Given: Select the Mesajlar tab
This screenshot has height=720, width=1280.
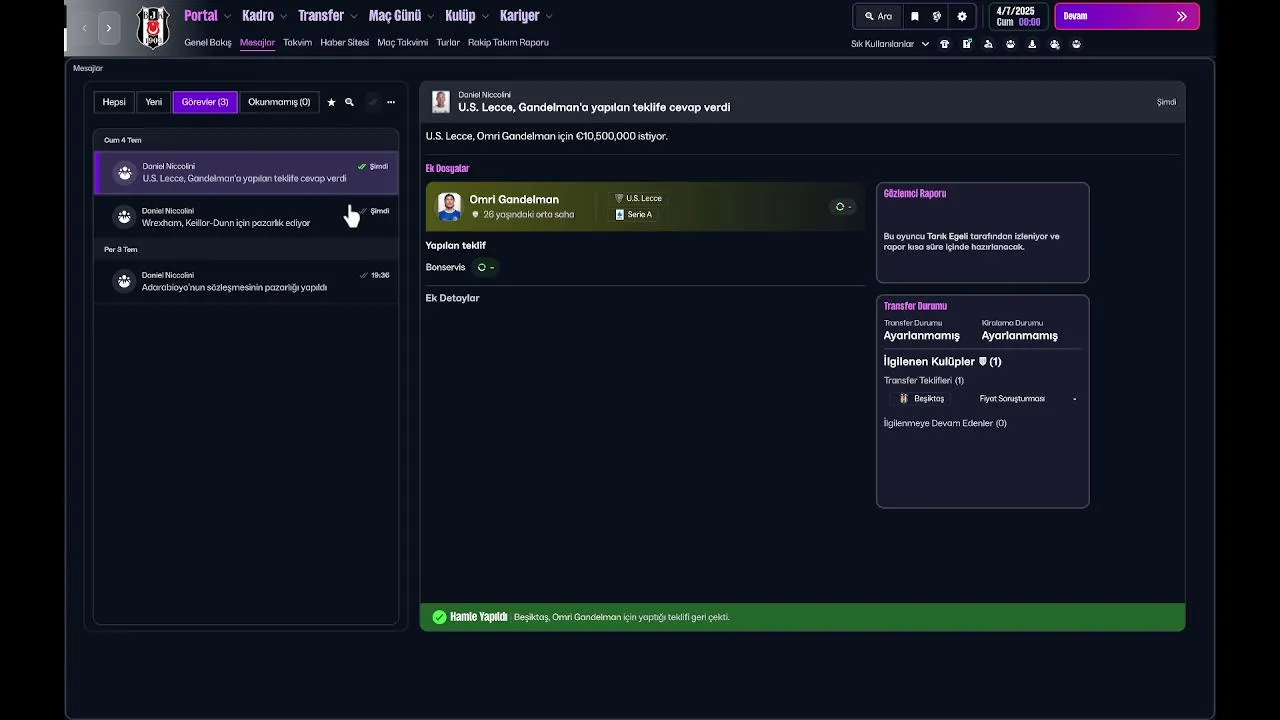Looking at the screenshot, I should (257, 43).
